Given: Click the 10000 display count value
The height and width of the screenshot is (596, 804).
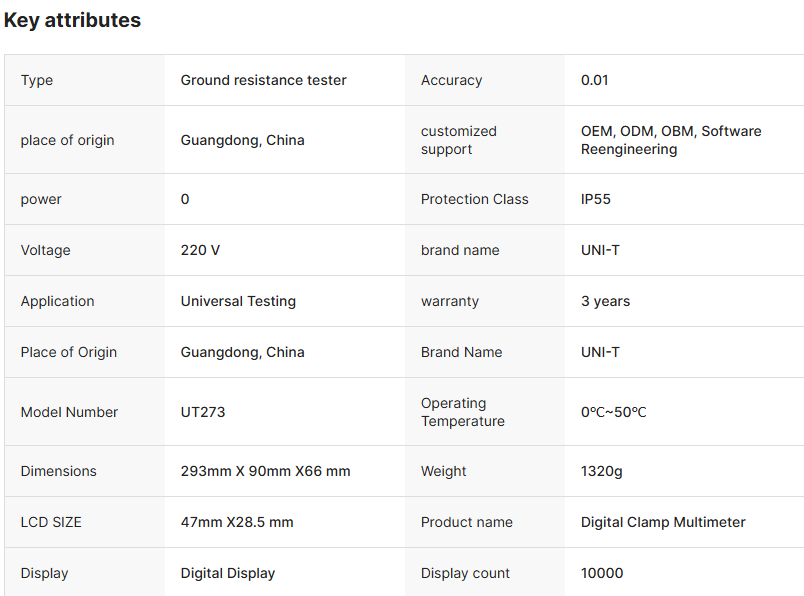Looking at the screenshot, I should (x=602, y=573).
